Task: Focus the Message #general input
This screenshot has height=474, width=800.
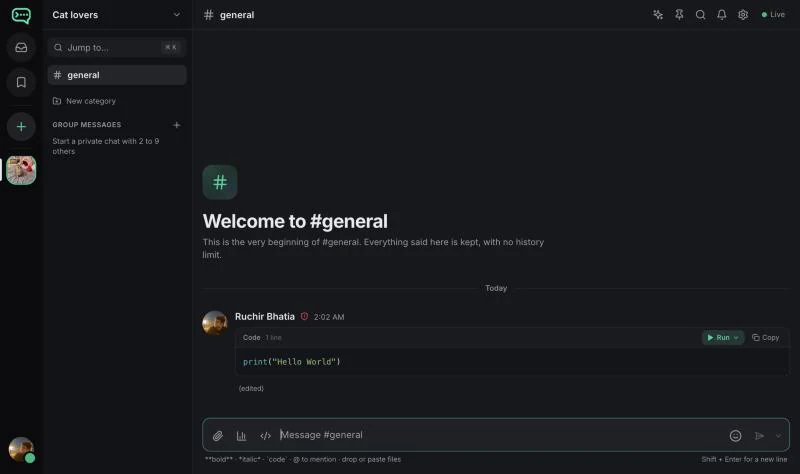Action: (500, 435)
